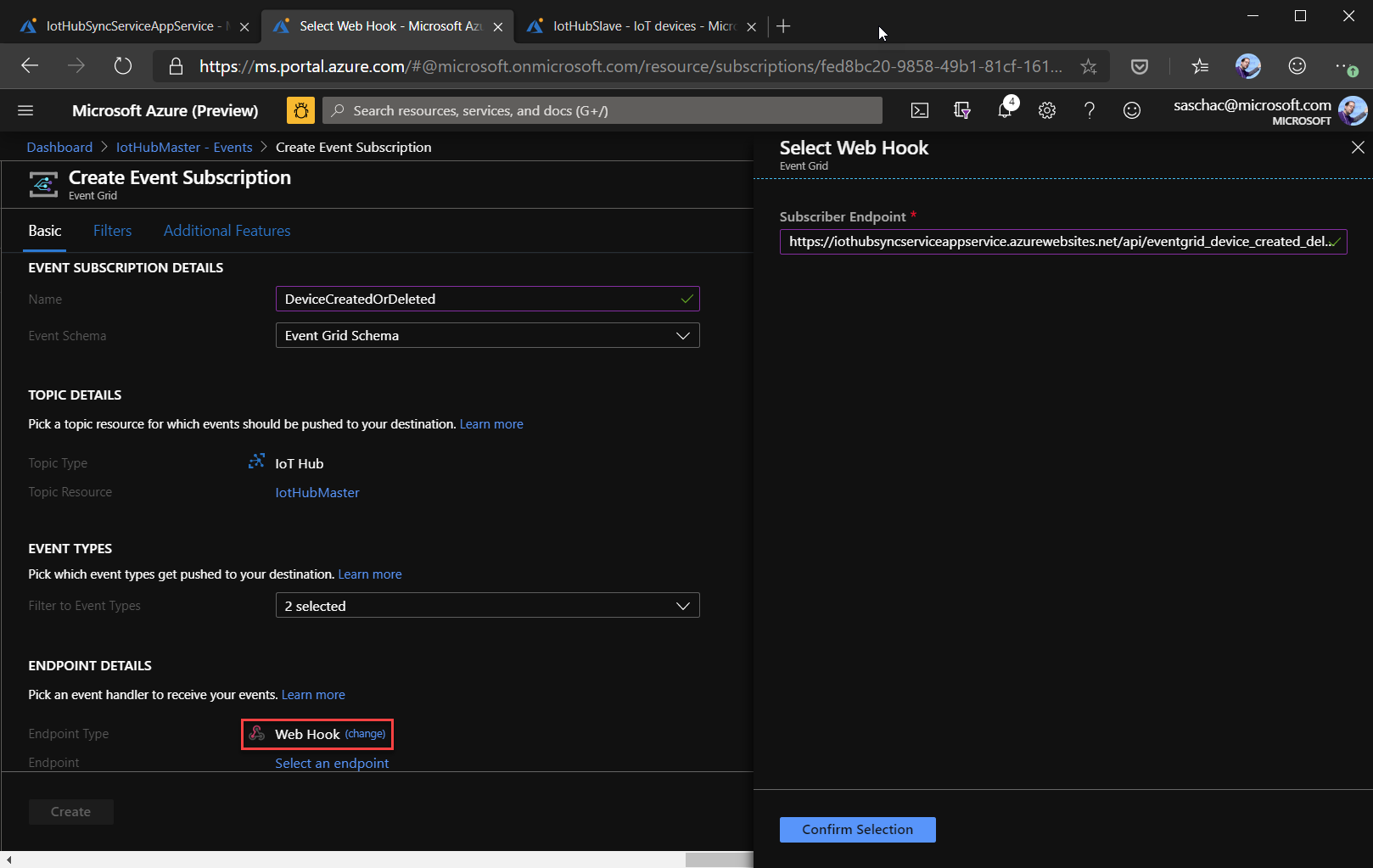Image resolution: width=1373 pixels, height=868 pixels.
Task: Open Learn more under Endpoint Details
Action: (x=313, y=694)
